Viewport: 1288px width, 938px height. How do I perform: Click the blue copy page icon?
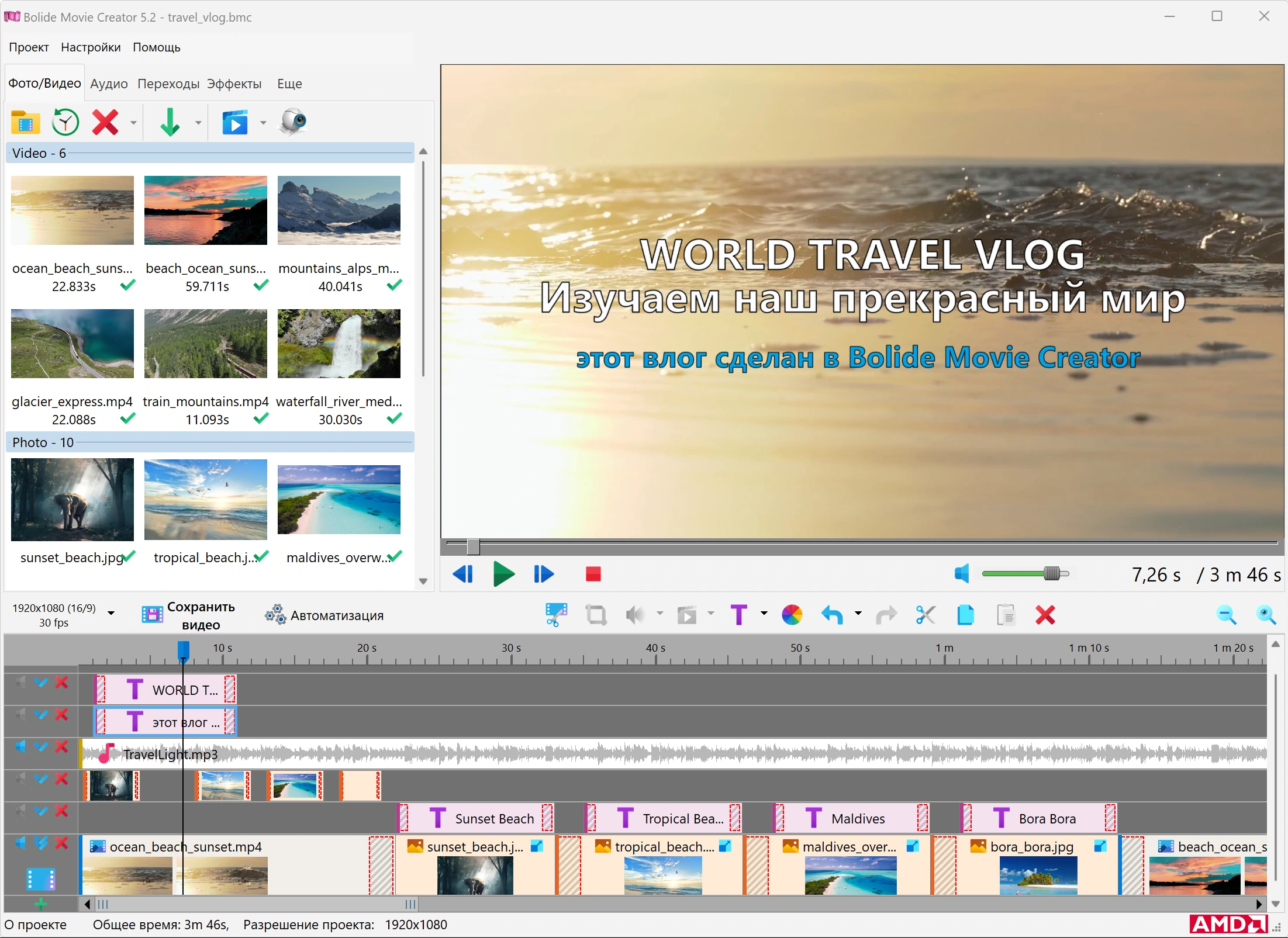point(965,615)
